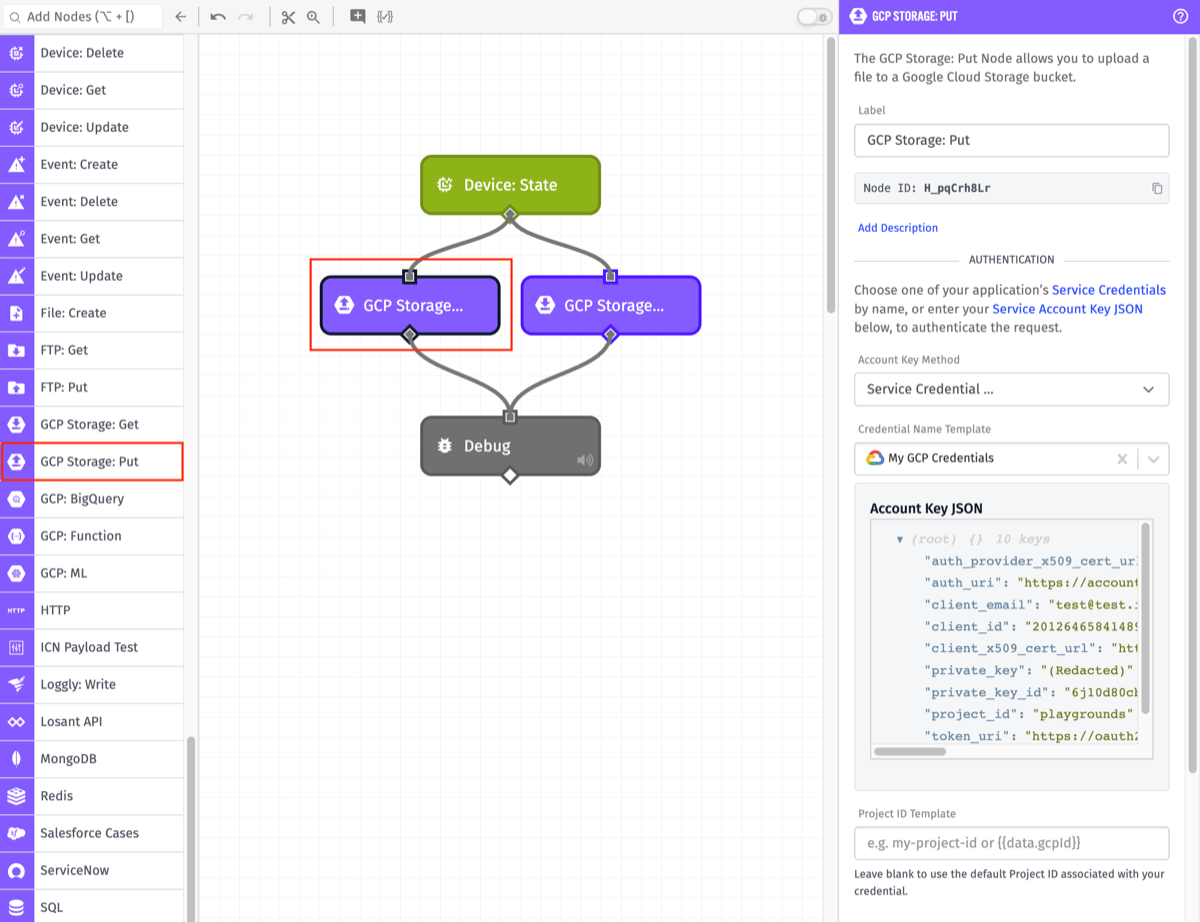Select ServiceNow node in palette
Screen dimensions: 1200x922
(92, 870)
